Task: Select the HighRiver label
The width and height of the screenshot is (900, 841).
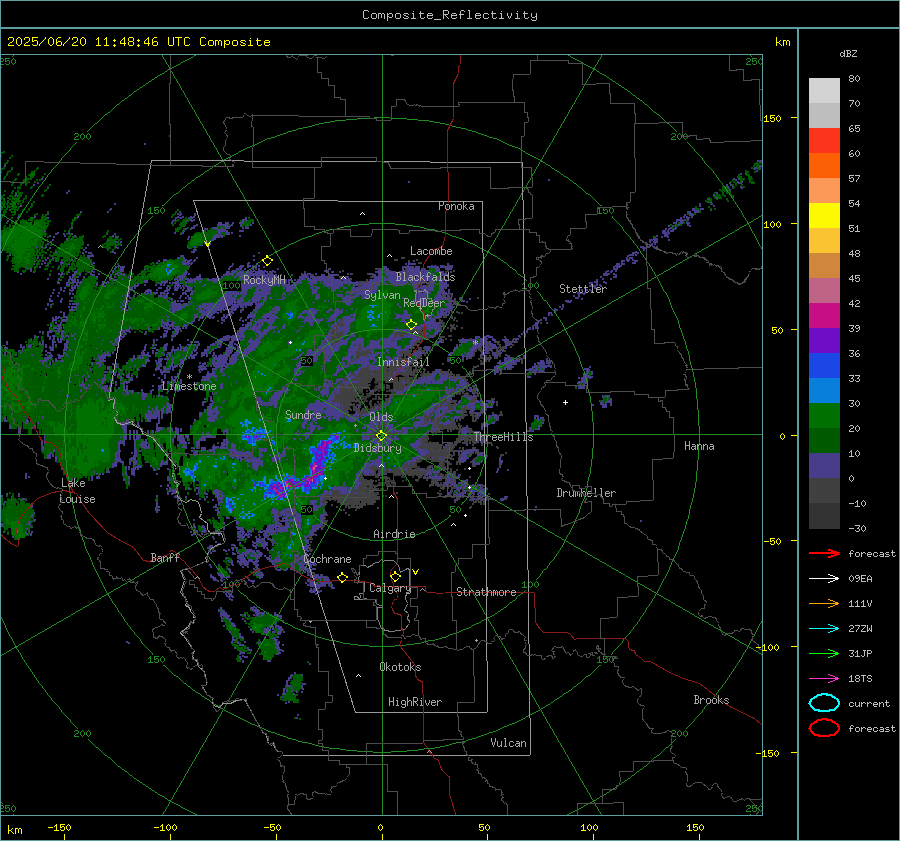Action: pos(415,702)
